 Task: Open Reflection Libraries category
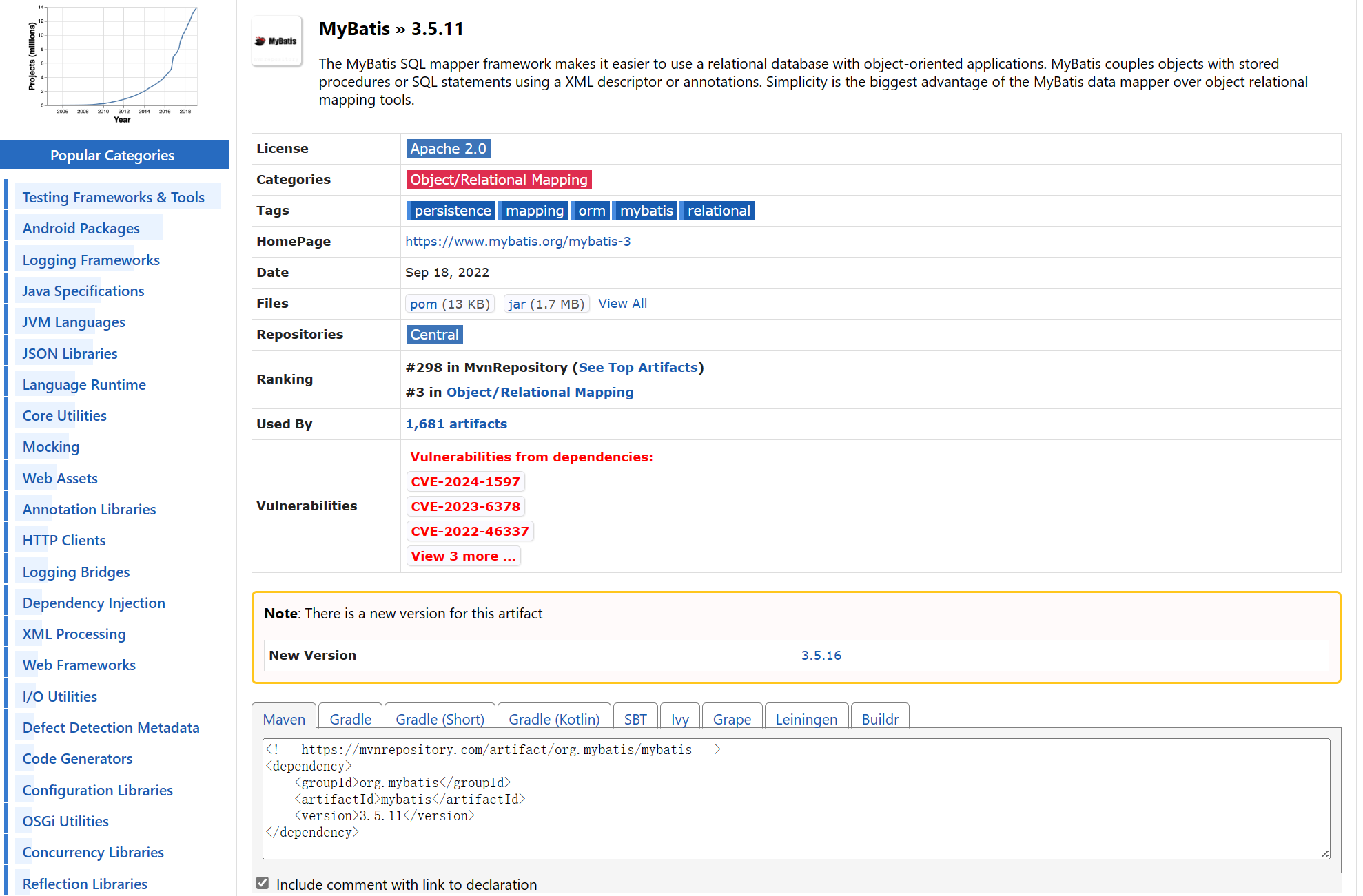pyautogui.click(x=85, y=884)
